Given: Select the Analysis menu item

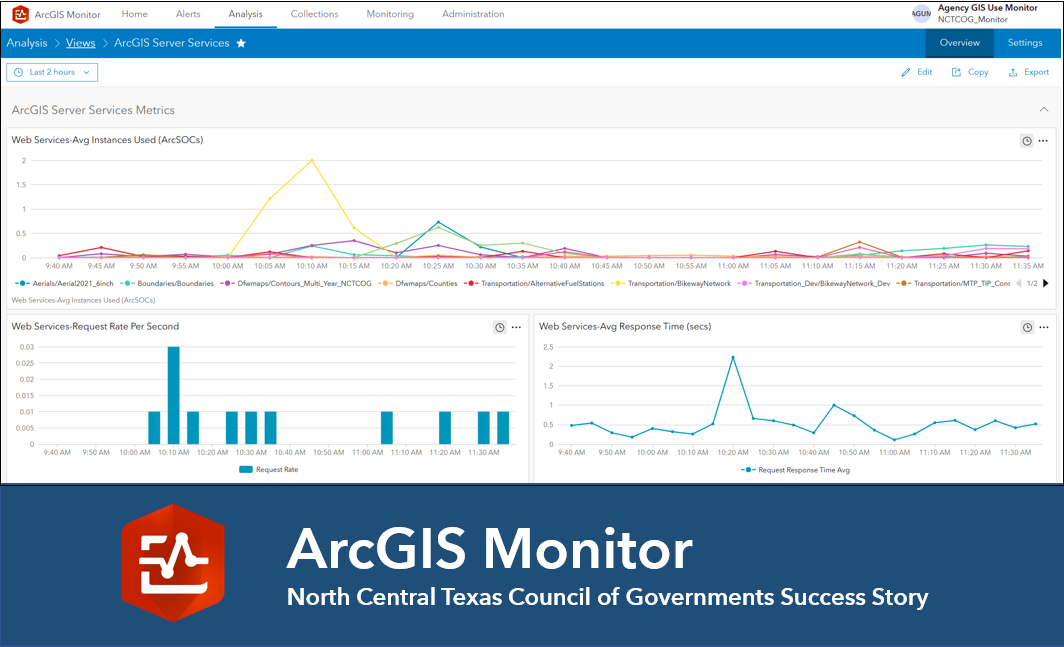Looking at the screenshot, I should pyautogui.click(x=246, y=14).
